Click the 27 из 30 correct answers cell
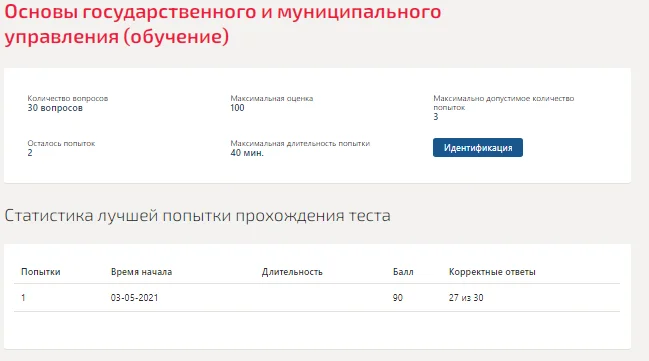 [466, 297]
